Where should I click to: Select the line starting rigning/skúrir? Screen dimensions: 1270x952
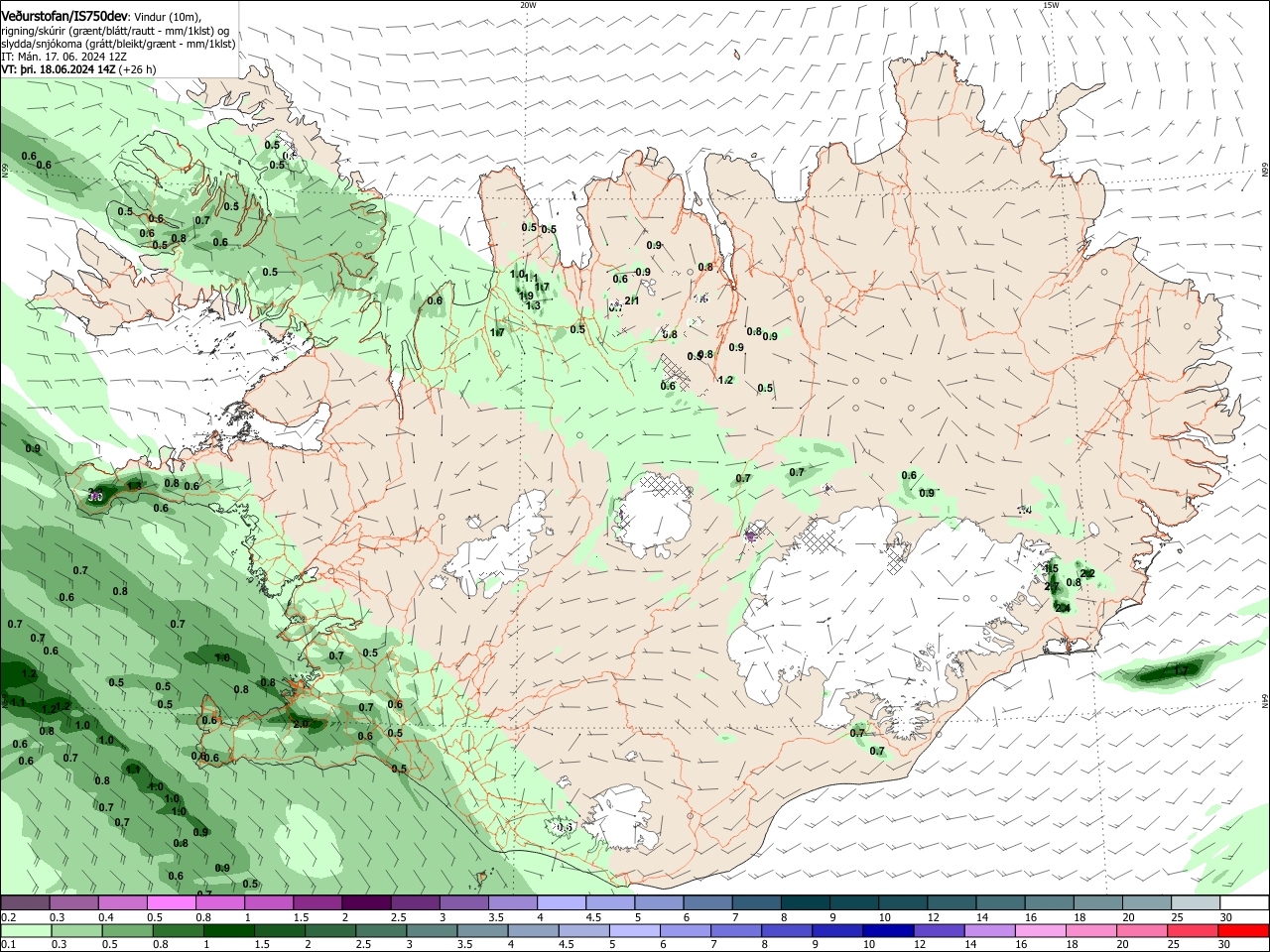pos(116,31)
